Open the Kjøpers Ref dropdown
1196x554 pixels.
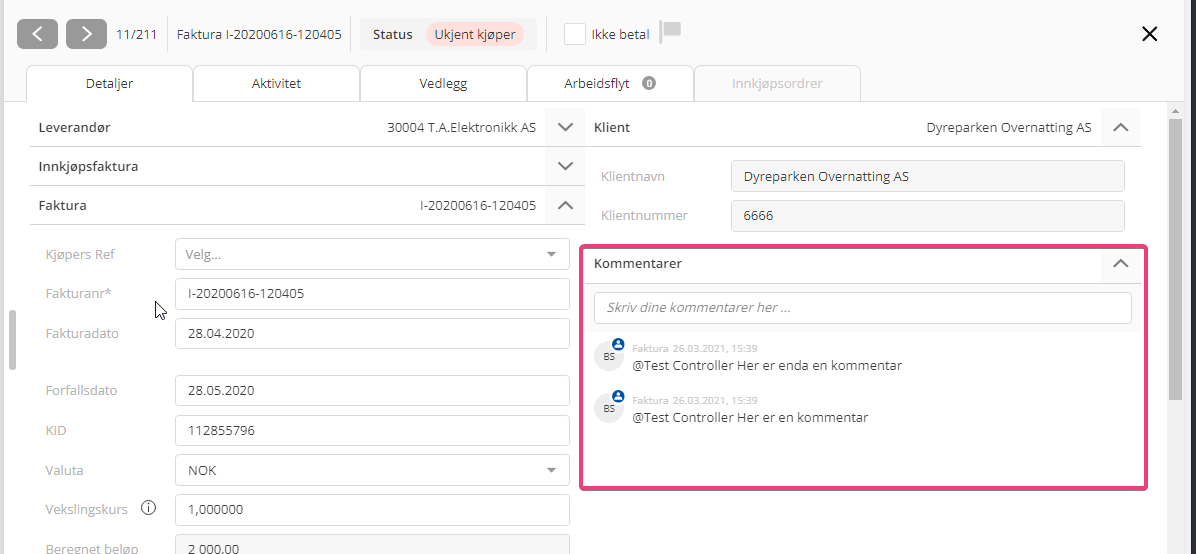pos(372,254)
